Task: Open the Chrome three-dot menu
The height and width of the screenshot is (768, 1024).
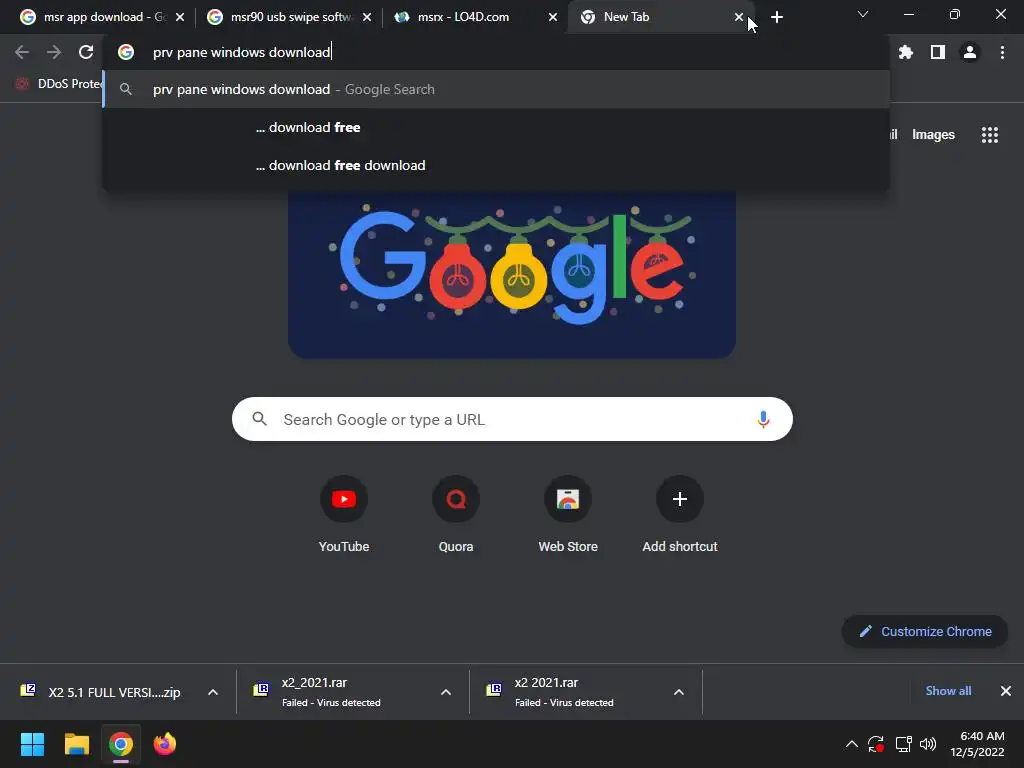Action: tap(1002, 52)
